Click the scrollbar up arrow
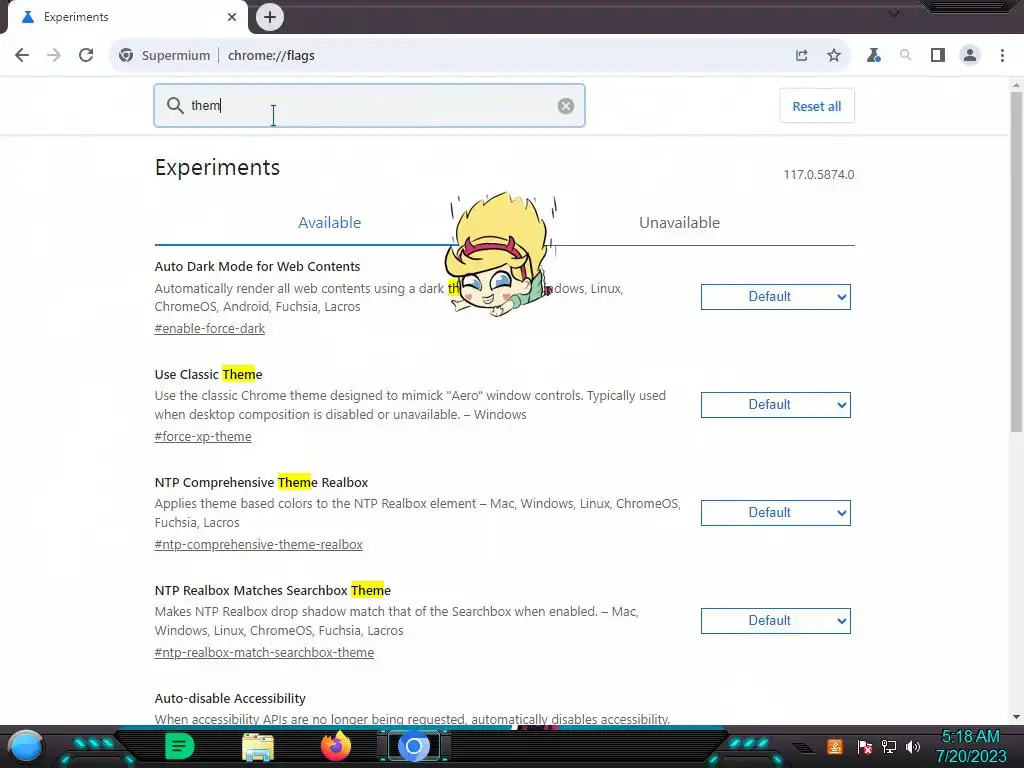Viewport: 1024px width, 768px height. click(1016, 85)
